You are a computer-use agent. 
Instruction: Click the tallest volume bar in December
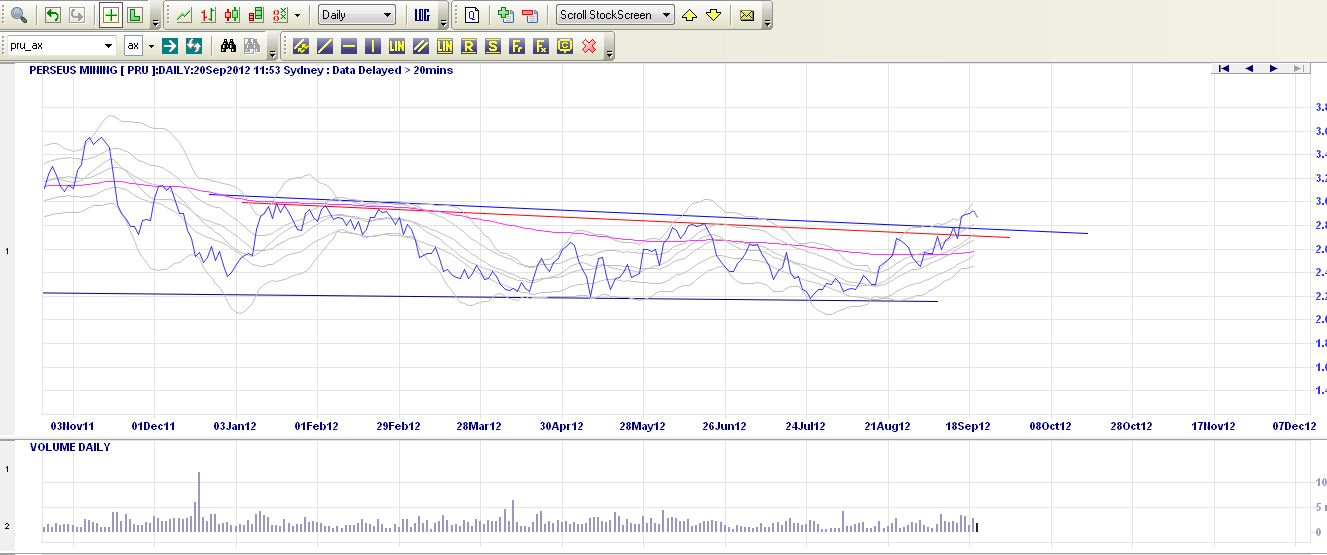coord(199,500)
